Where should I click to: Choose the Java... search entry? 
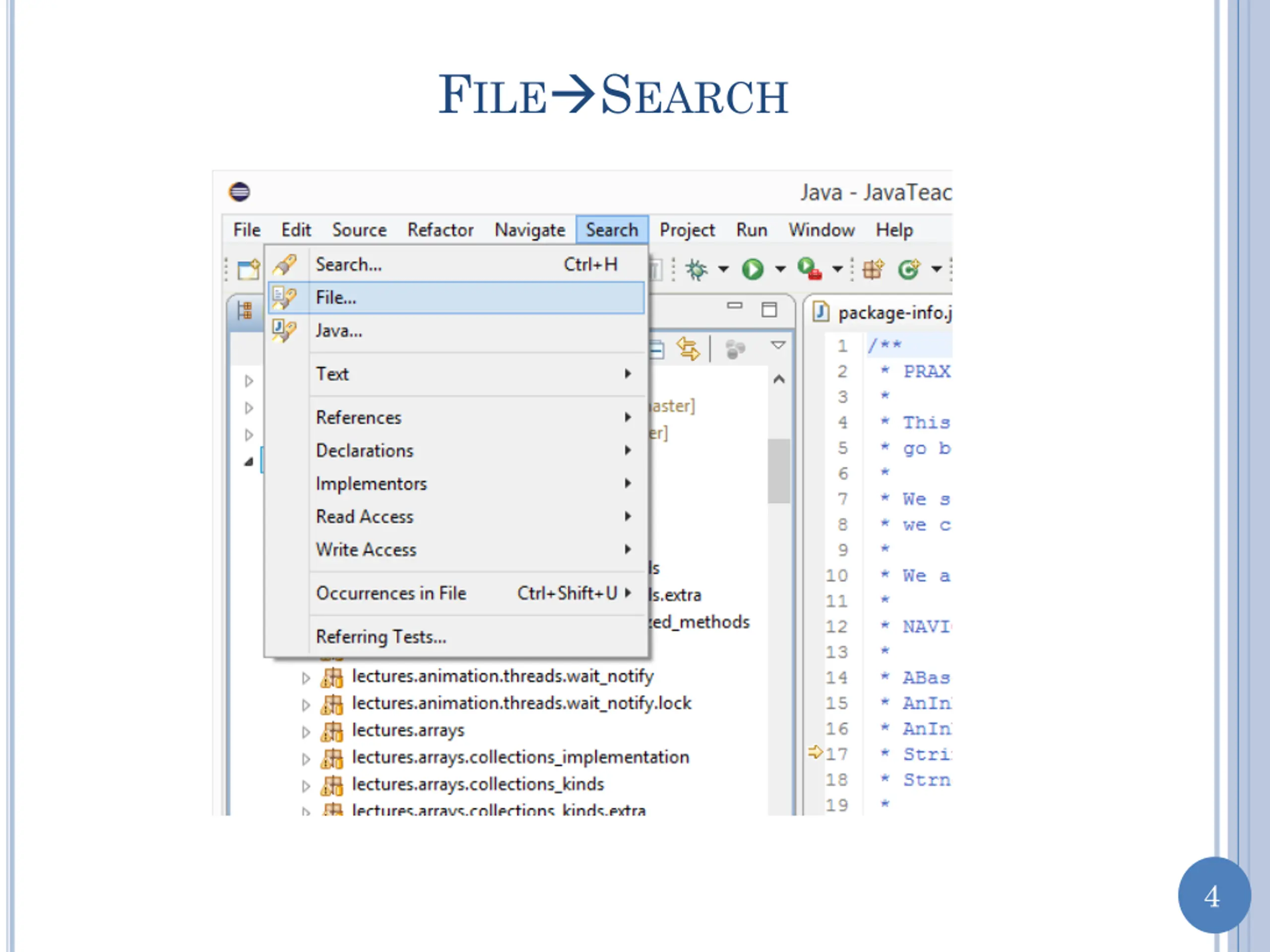[456, 331]
